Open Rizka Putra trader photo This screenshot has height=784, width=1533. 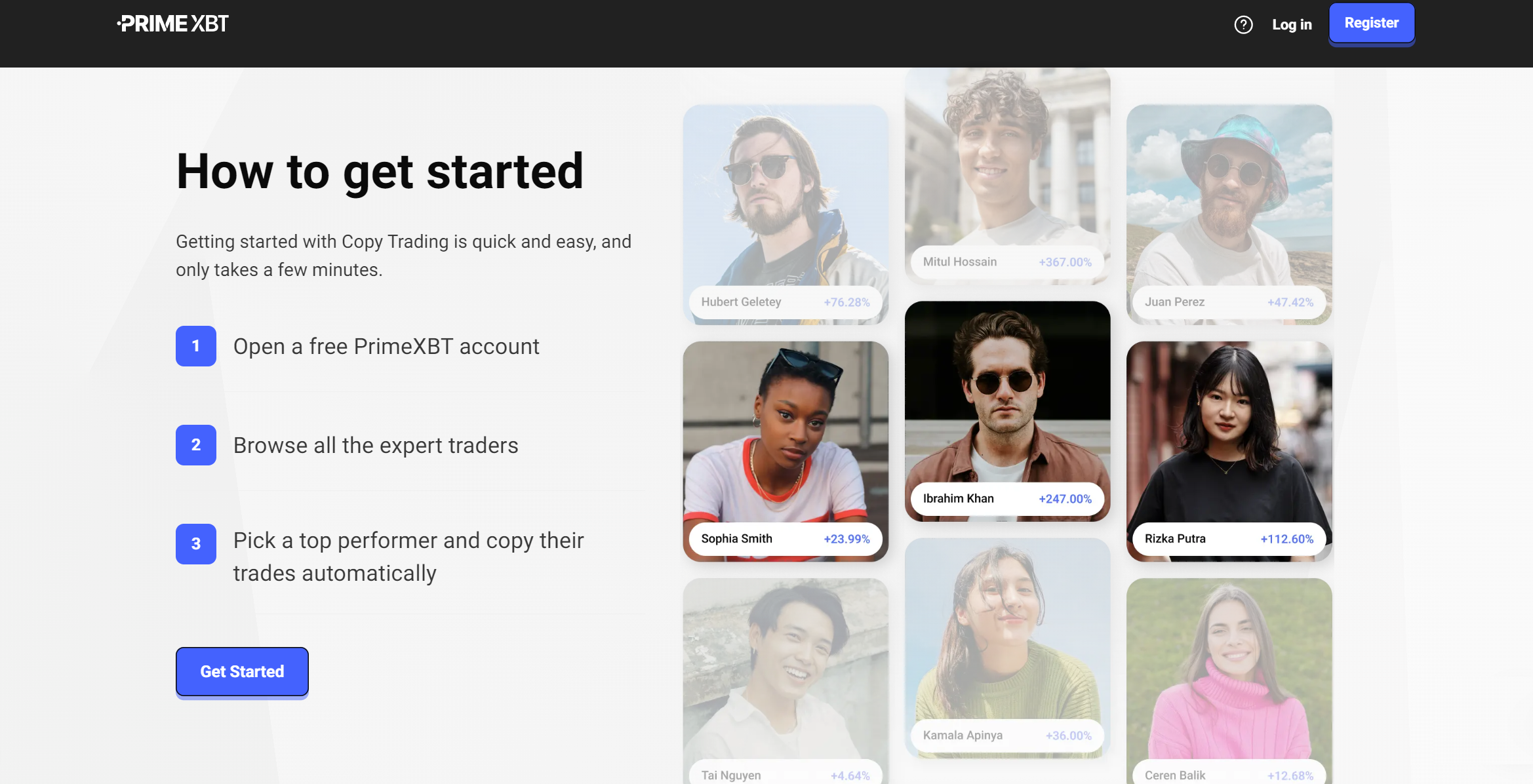click(1229, 433)
